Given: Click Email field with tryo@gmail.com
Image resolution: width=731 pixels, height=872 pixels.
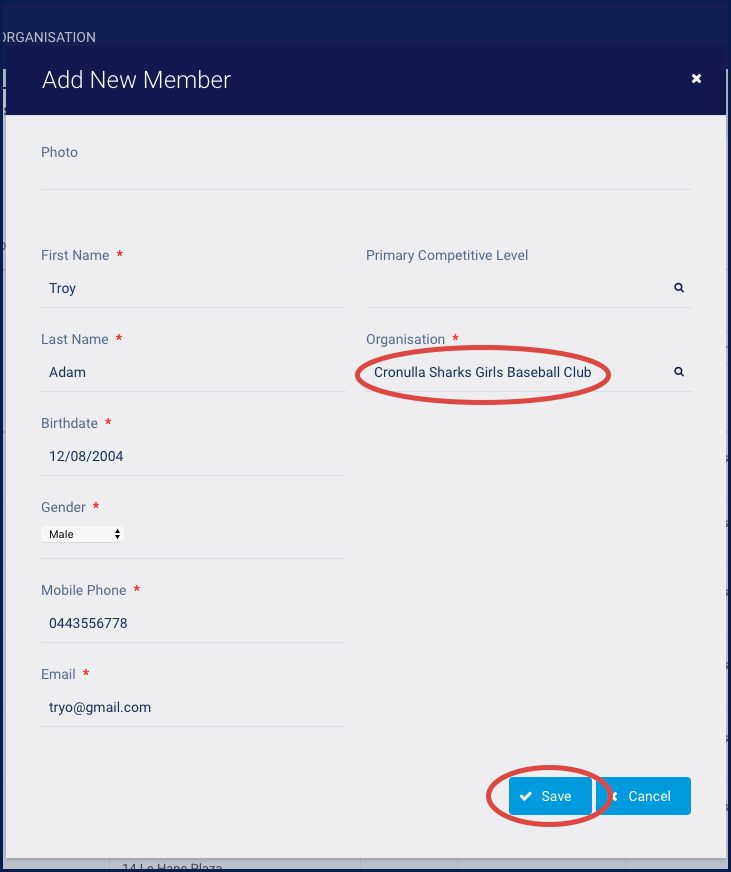Looking at the screenshot, I should tap(192, 707).
